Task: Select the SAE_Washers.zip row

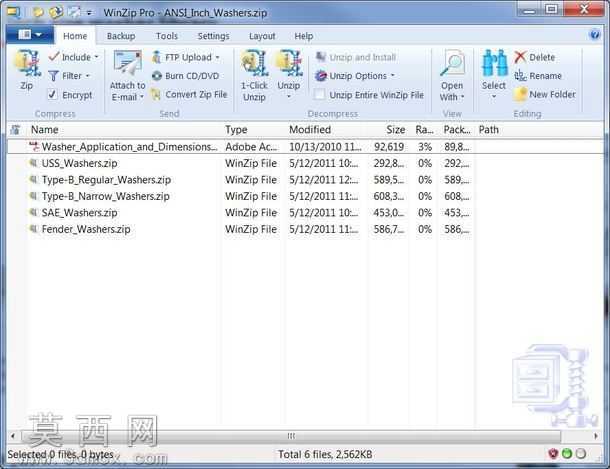Action: (x=305, y=213)
